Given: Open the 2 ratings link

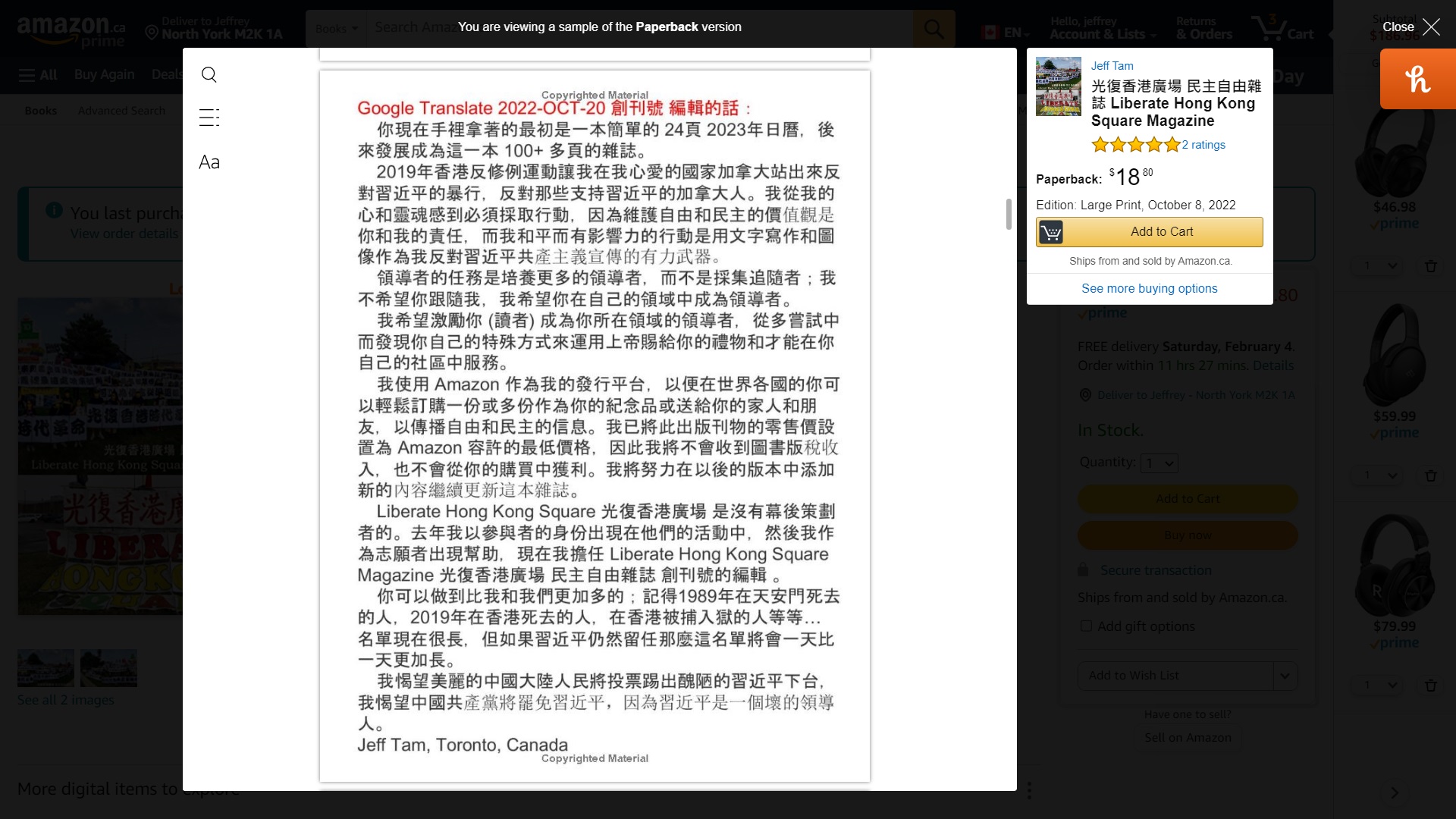Looking at the screenshot, I should [x=1203, y=145].
